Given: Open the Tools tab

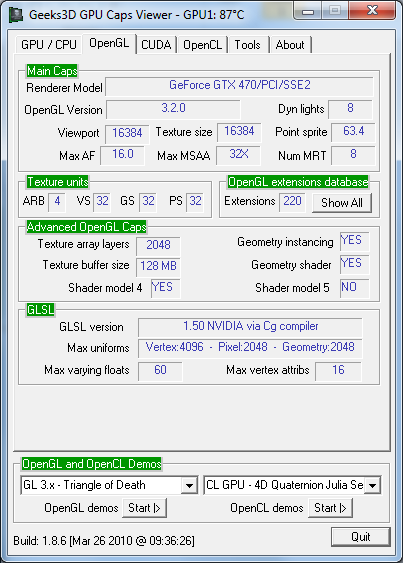Looking at the screenshot, I should click(x=247, y=45).
